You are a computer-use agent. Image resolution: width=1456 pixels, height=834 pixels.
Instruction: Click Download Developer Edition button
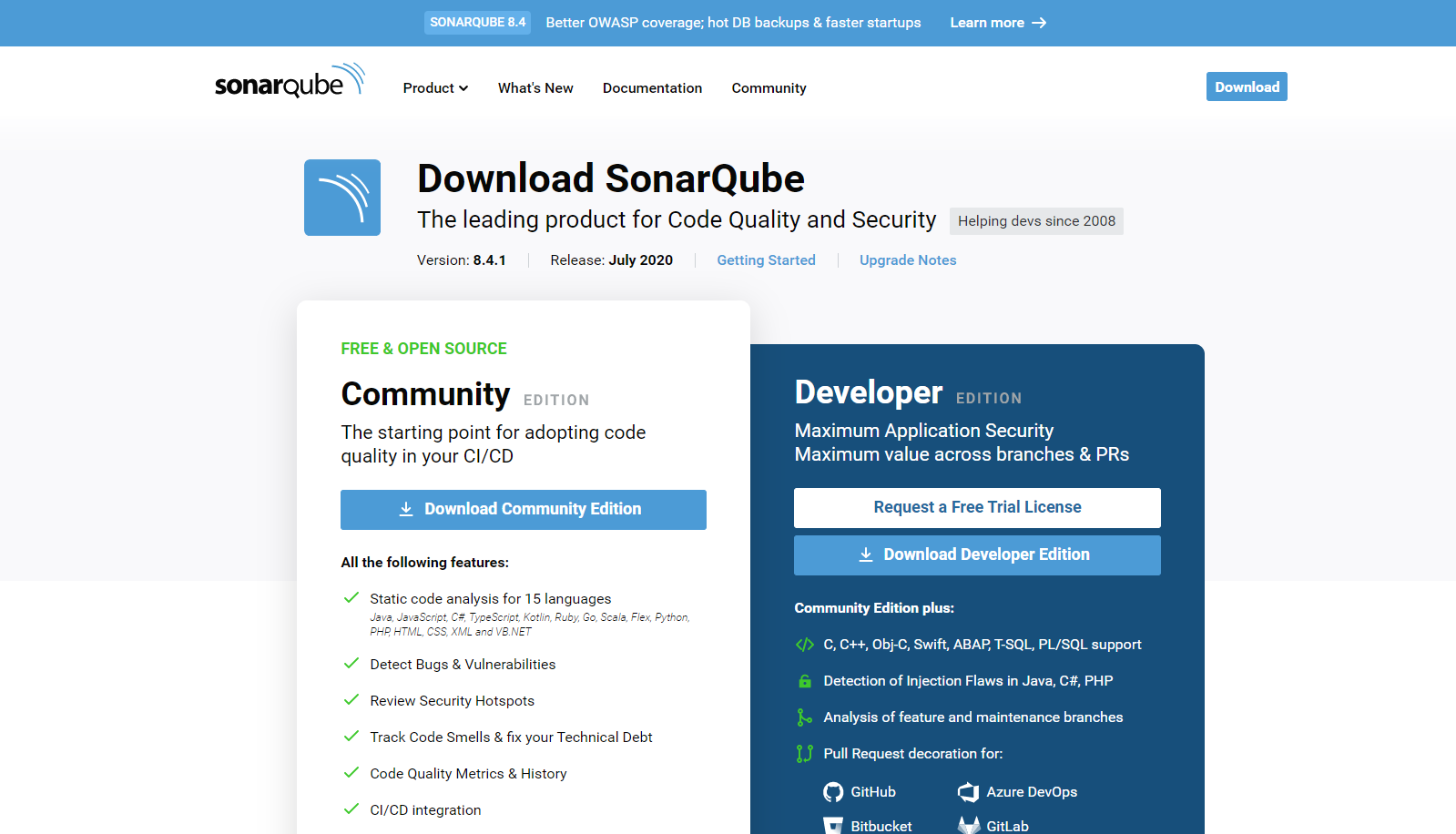(x=977, y=555)
